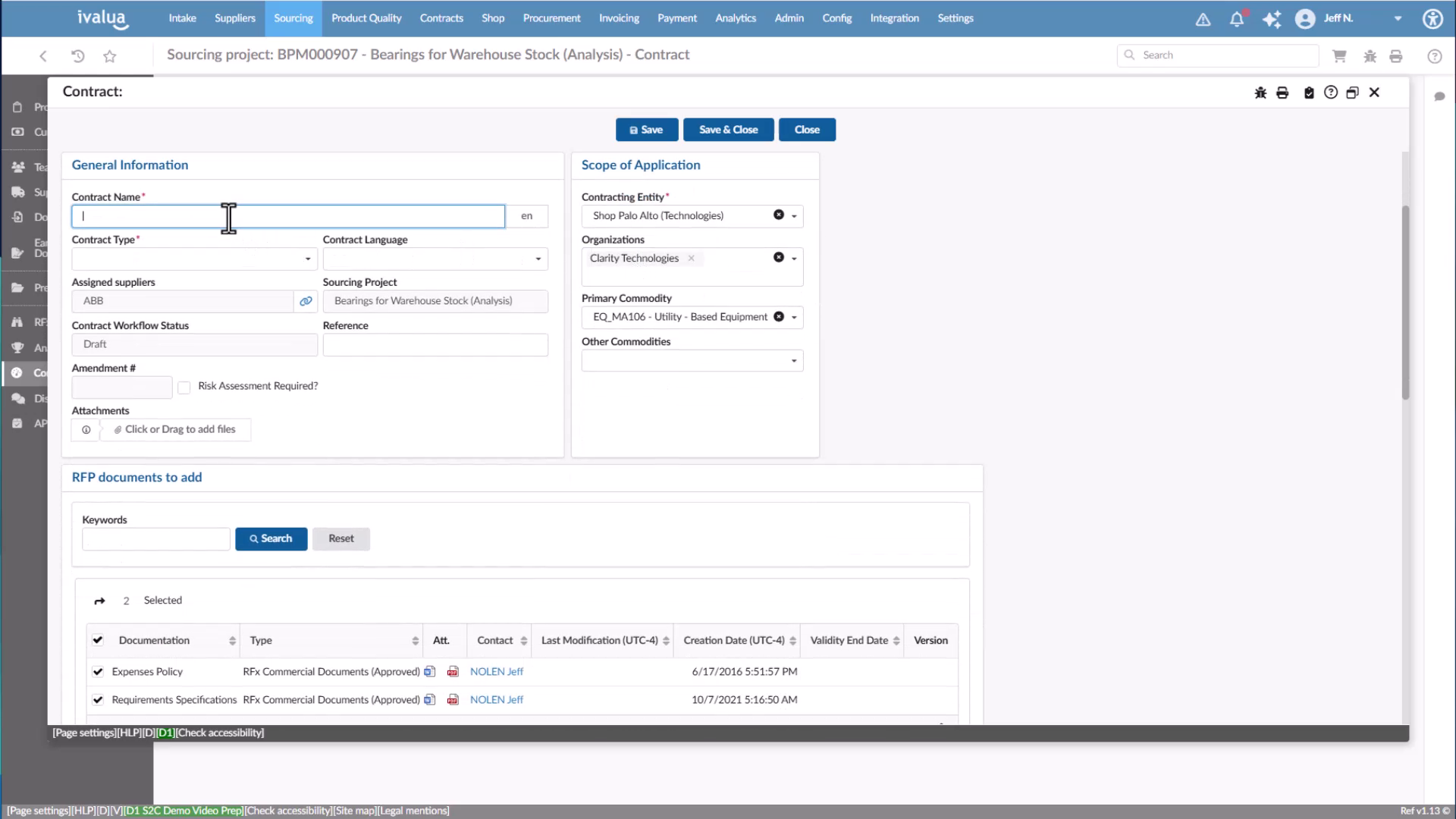Screen dimensions: 1456x819
Task: Click the alerts warning triangle icon
Action: click(1203, 20)
